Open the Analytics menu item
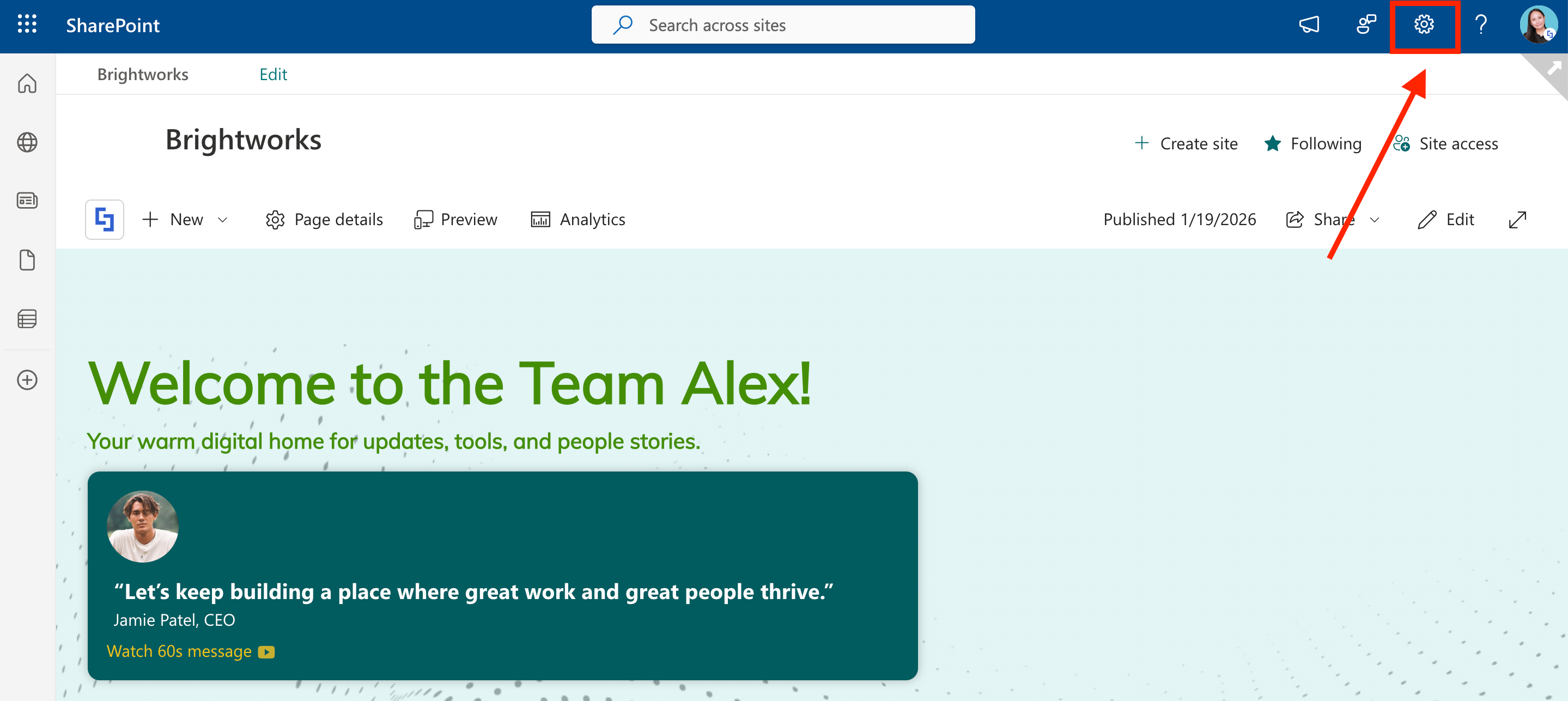The width and height of the screenshot is (1568, 701). [578, 220]
